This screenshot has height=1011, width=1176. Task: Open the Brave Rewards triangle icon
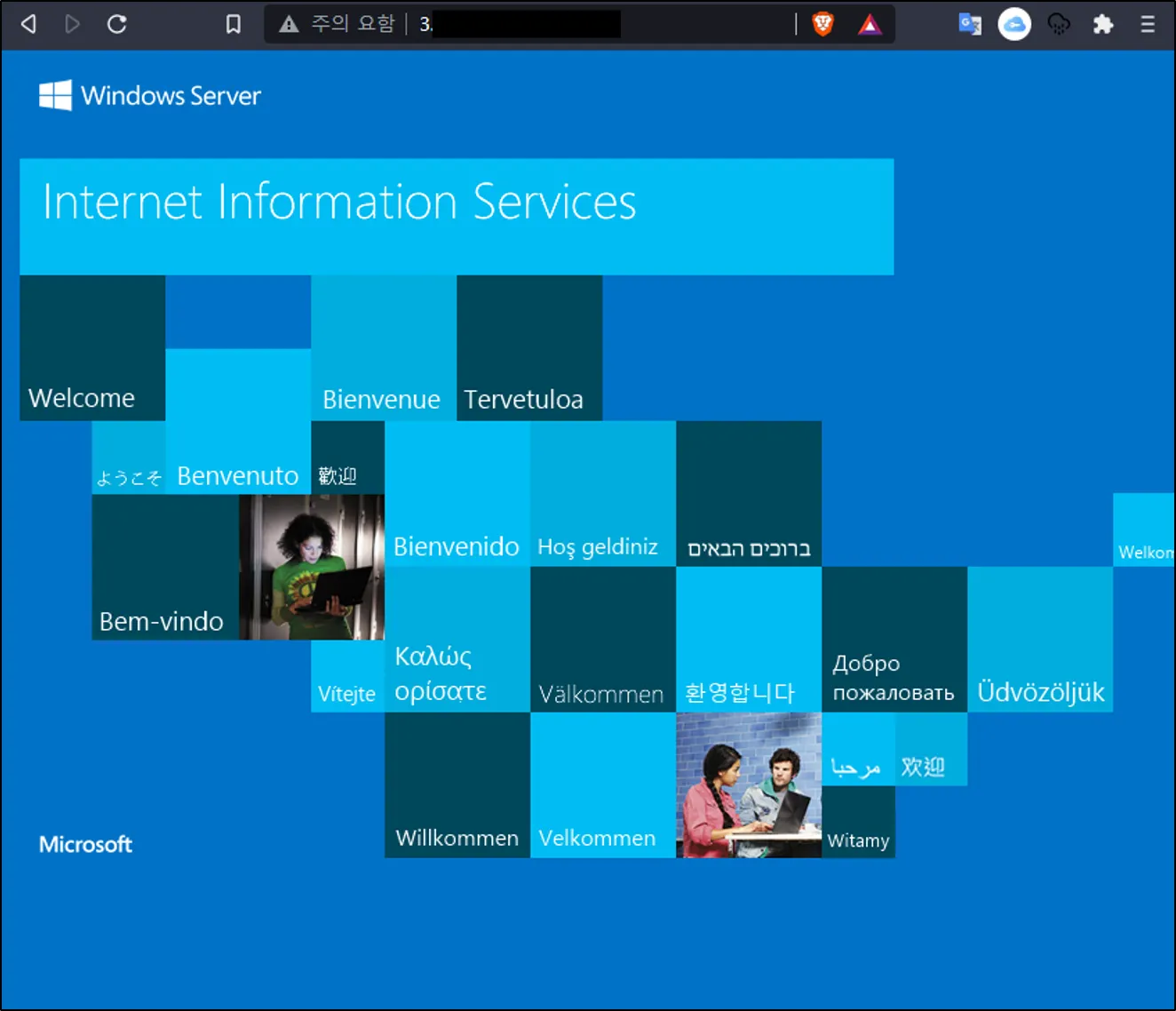click(870, 24)
